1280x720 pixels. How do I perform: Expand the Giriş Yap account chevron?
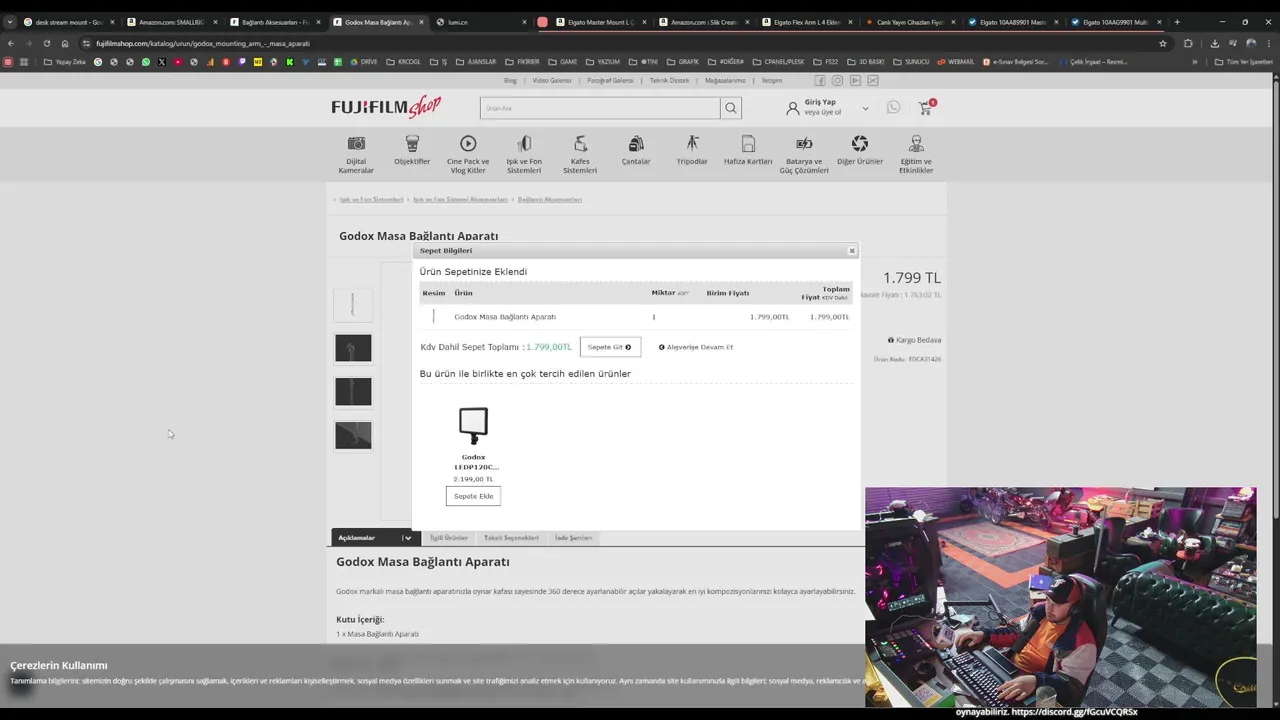[865, 108]
